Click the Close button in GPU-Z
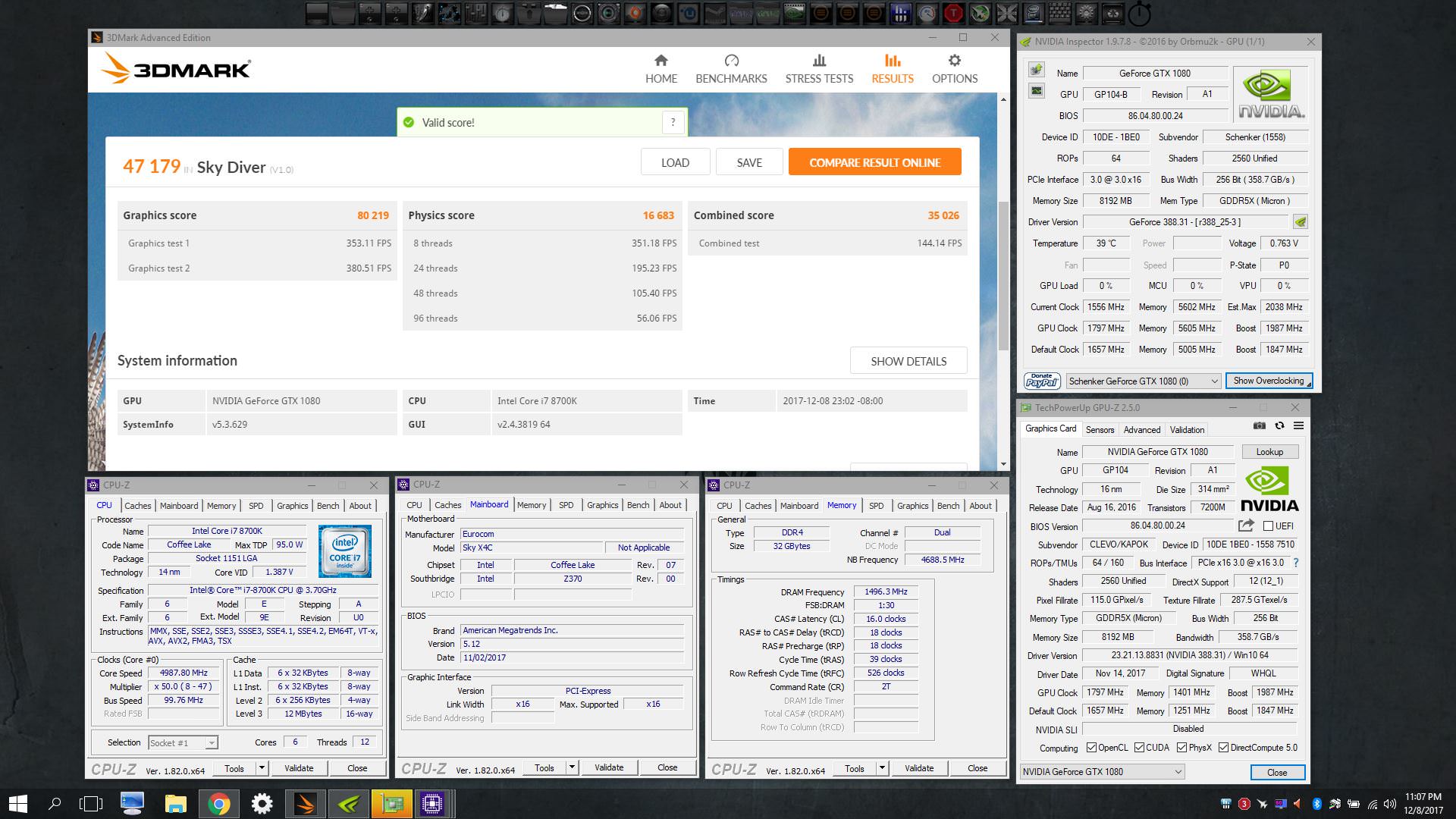Viewport: 1456px width, 819px height. click(x=1277, y=772)
